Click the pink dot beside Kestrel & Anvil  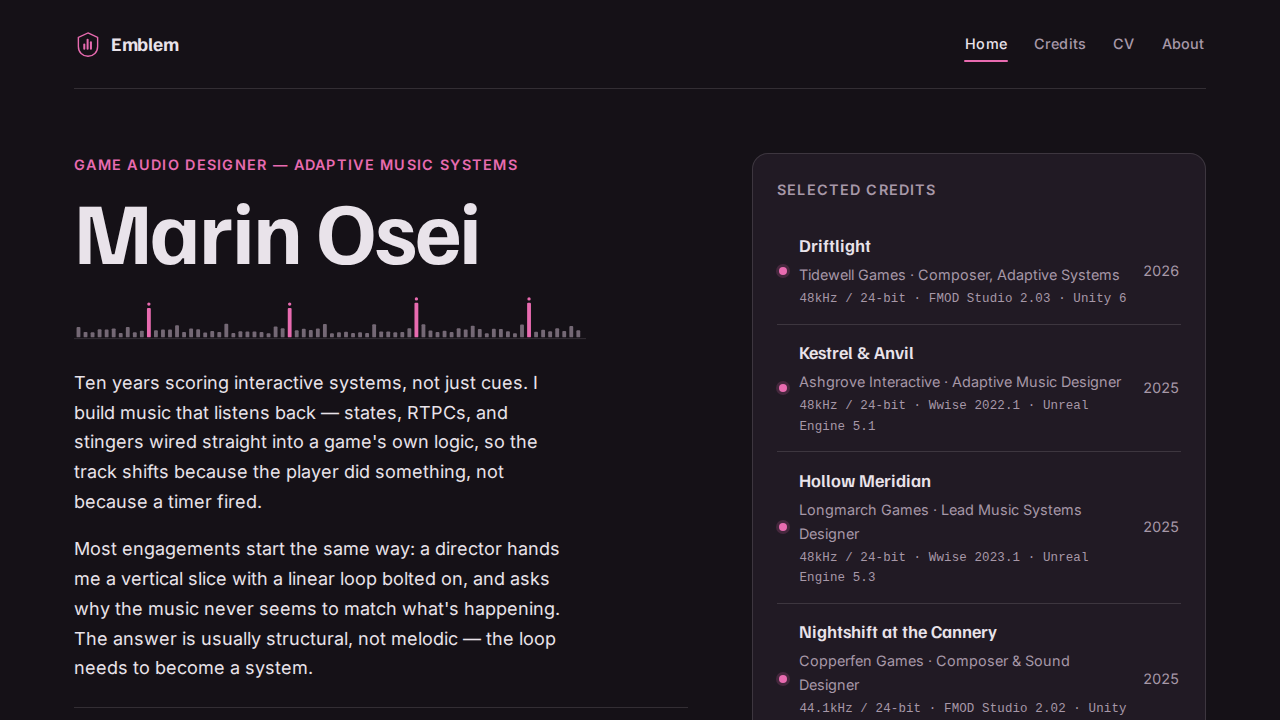coord(783,388)
